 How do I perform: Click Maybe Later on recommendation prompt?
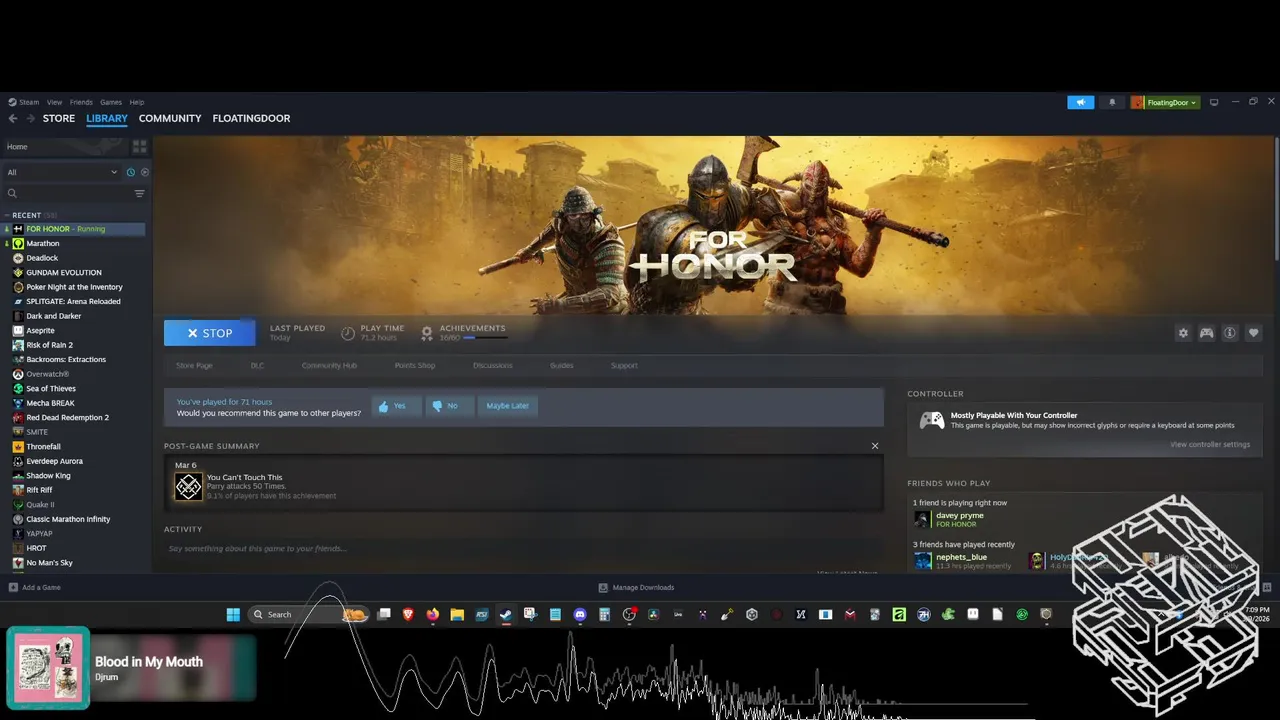point(507,406)
